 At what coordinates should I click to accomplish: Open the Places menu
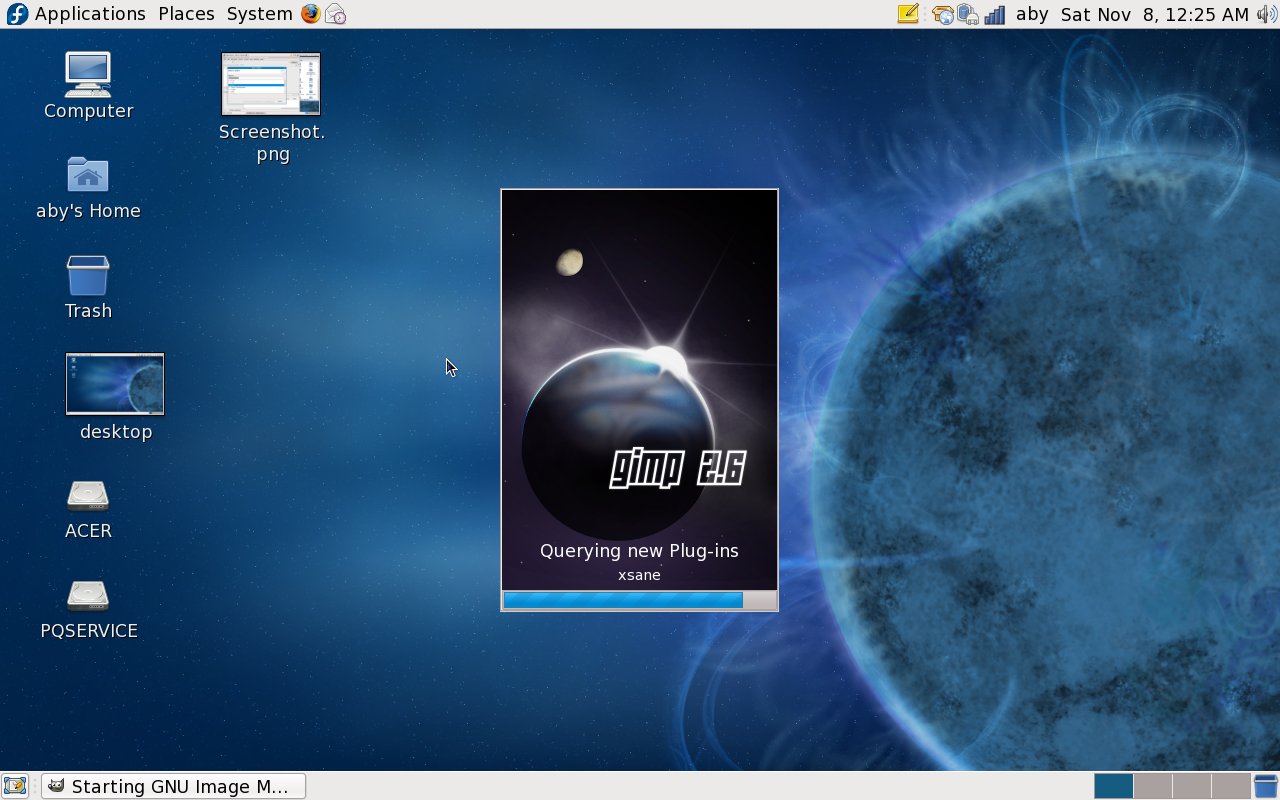pyautogui.click(x=186, y=14)
